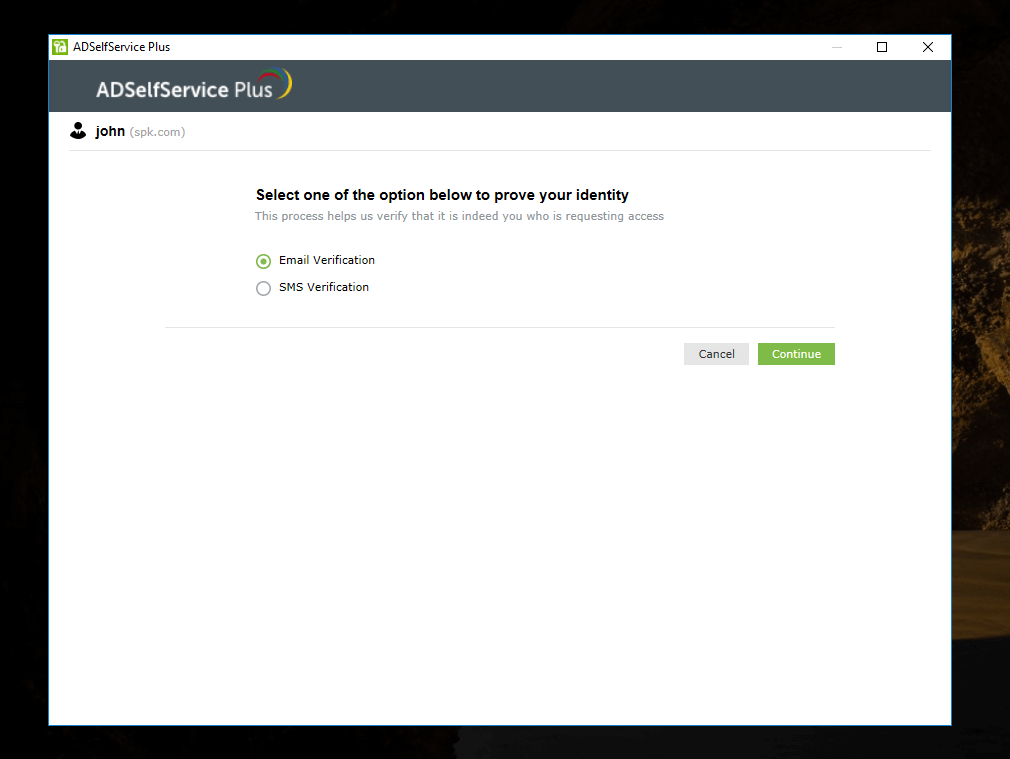This screenshot has width=1010, height=759.
Task: Click the 'SMS Verification' label text
Action: [323, 287]
